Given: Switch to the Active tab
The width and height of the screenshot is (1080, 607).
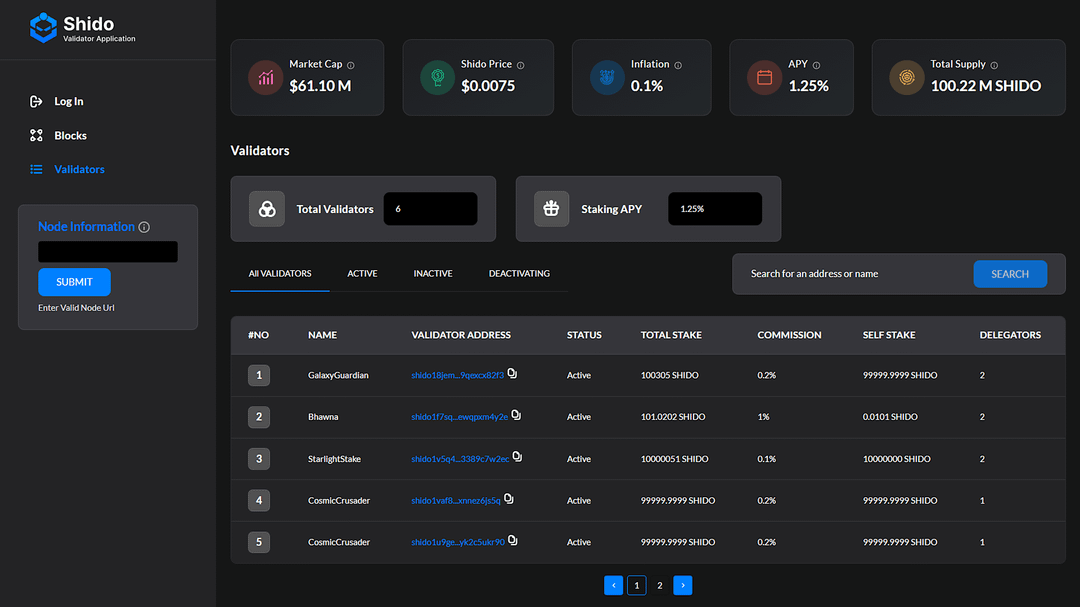Looking at the screenshot, I should (x=362, y=274).
